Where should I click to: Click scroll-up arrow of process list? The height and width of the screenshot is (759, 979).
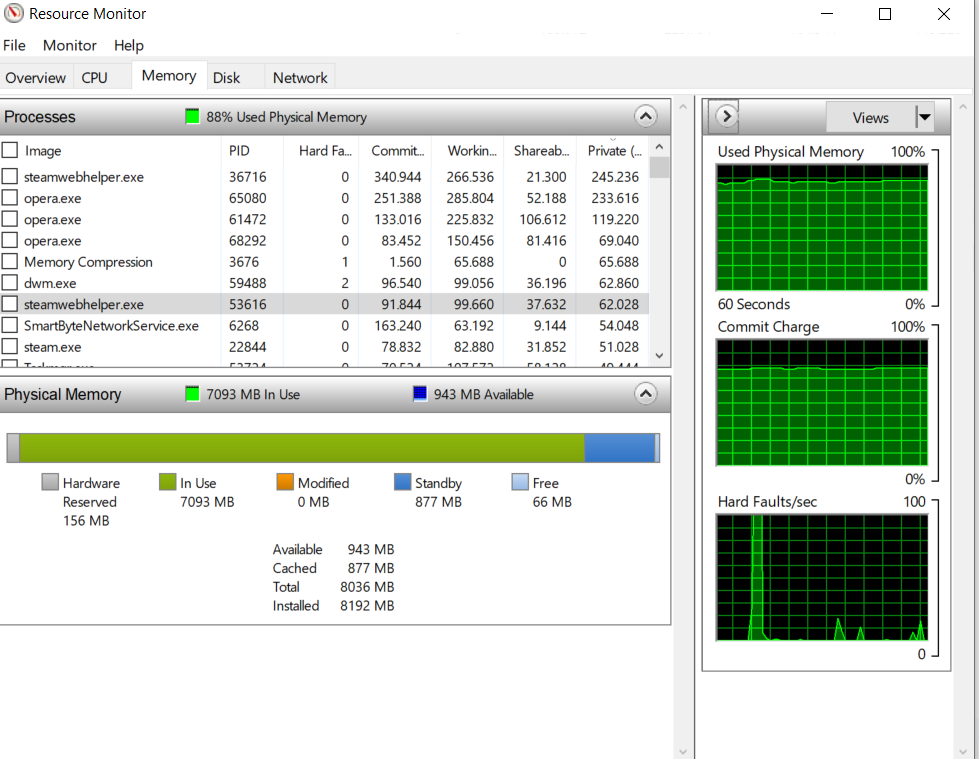pyautogui.click(x=659, y=147)
